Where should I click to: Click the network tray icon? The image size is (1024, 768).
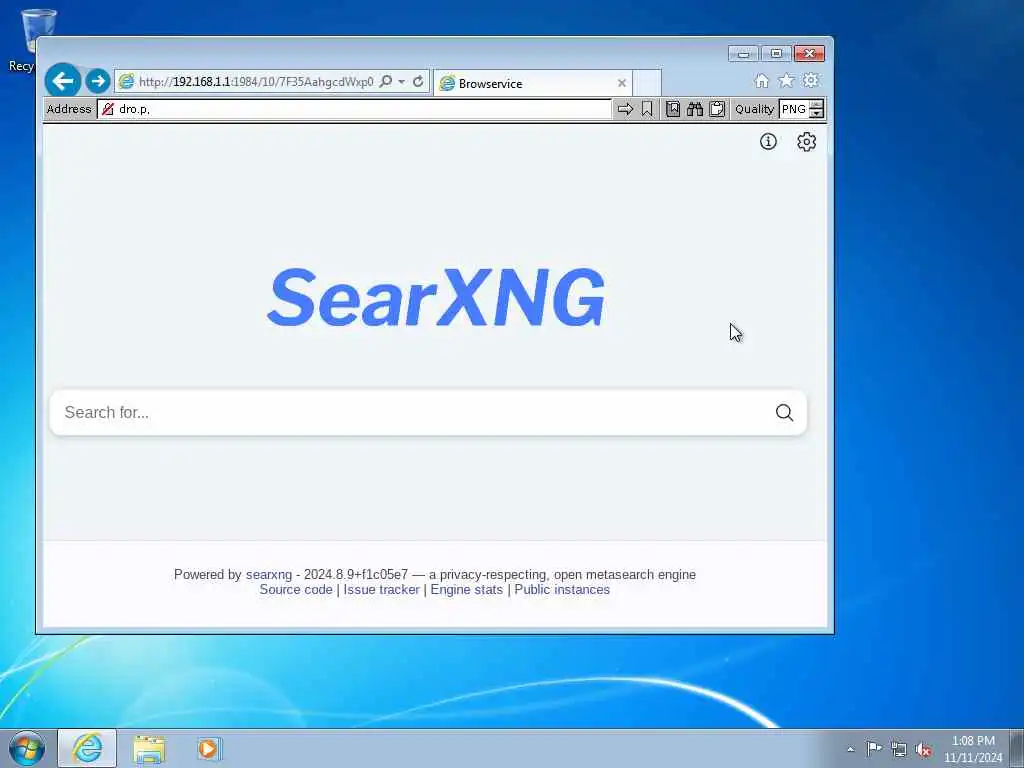click(x=899, y=750)
